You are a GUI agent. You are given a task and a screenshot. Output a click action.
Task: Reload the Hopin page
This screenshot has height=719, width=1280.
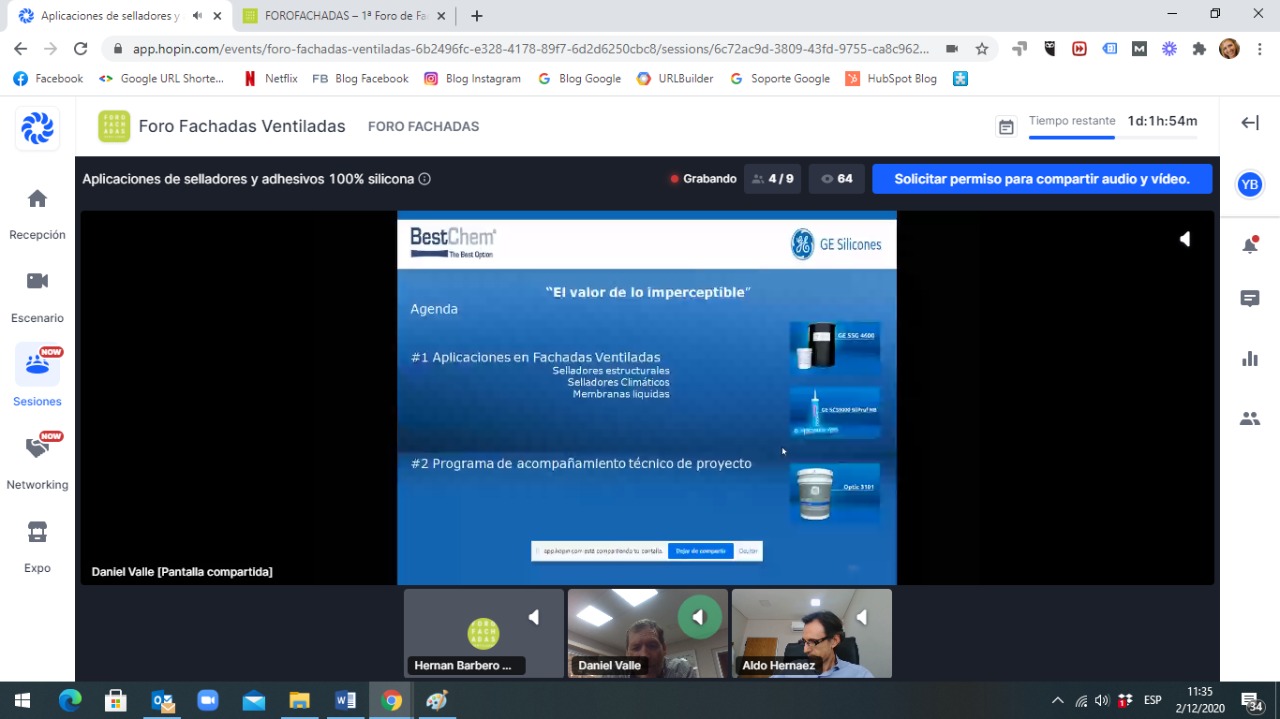(x=80, y=48)
